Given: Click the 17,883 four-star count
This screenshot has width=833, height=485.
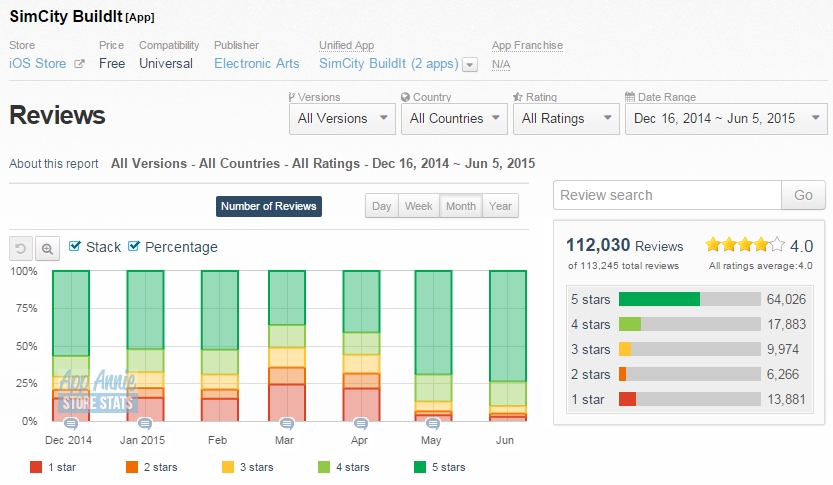Looking at the screenshot, I should [x=786, y=324].
